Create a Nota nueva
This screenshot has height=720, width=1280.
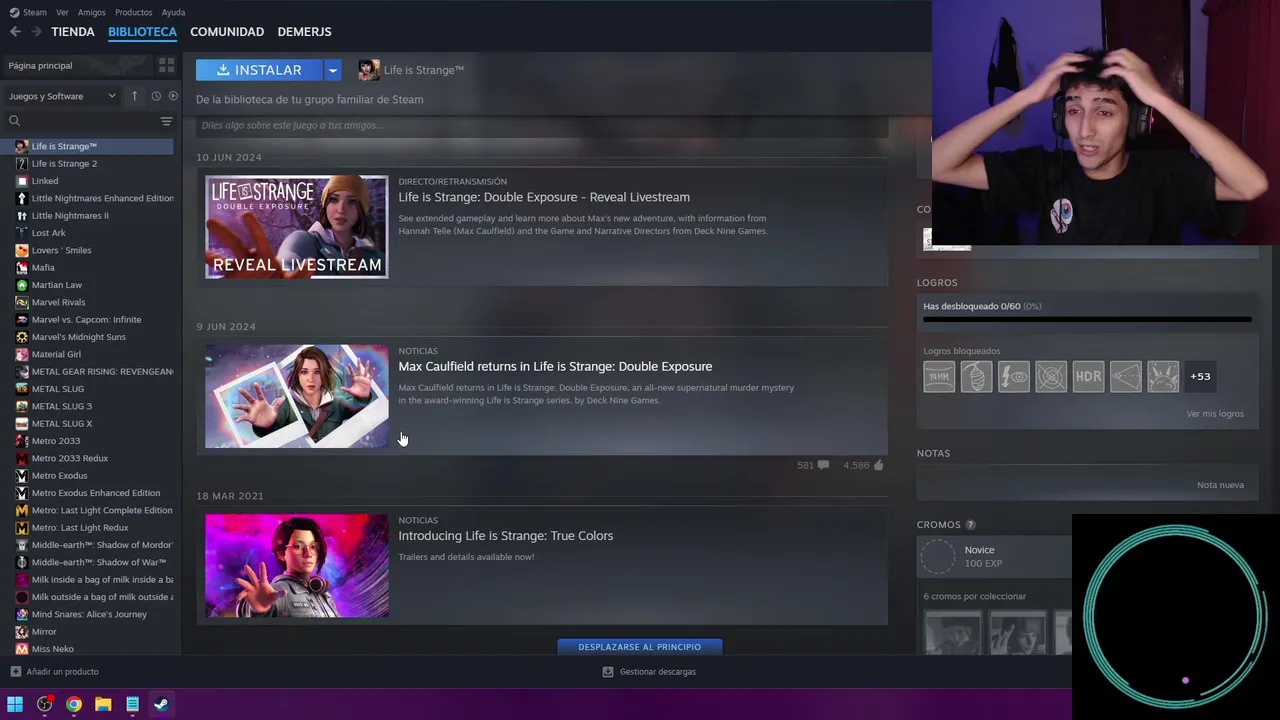pos(1220,485)
